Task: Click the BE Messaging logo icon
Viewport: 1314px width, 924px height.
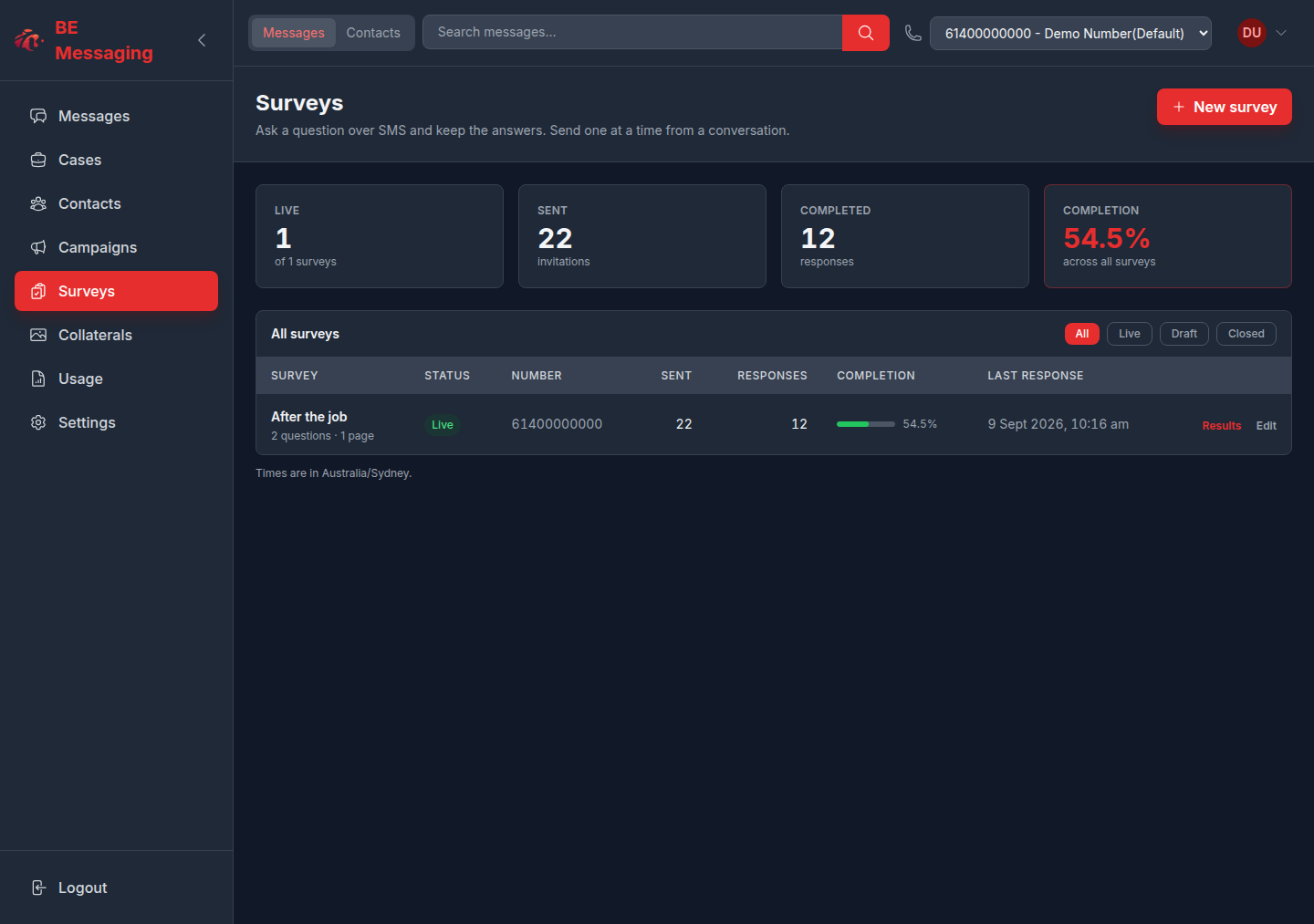Action: pos(29,40)
